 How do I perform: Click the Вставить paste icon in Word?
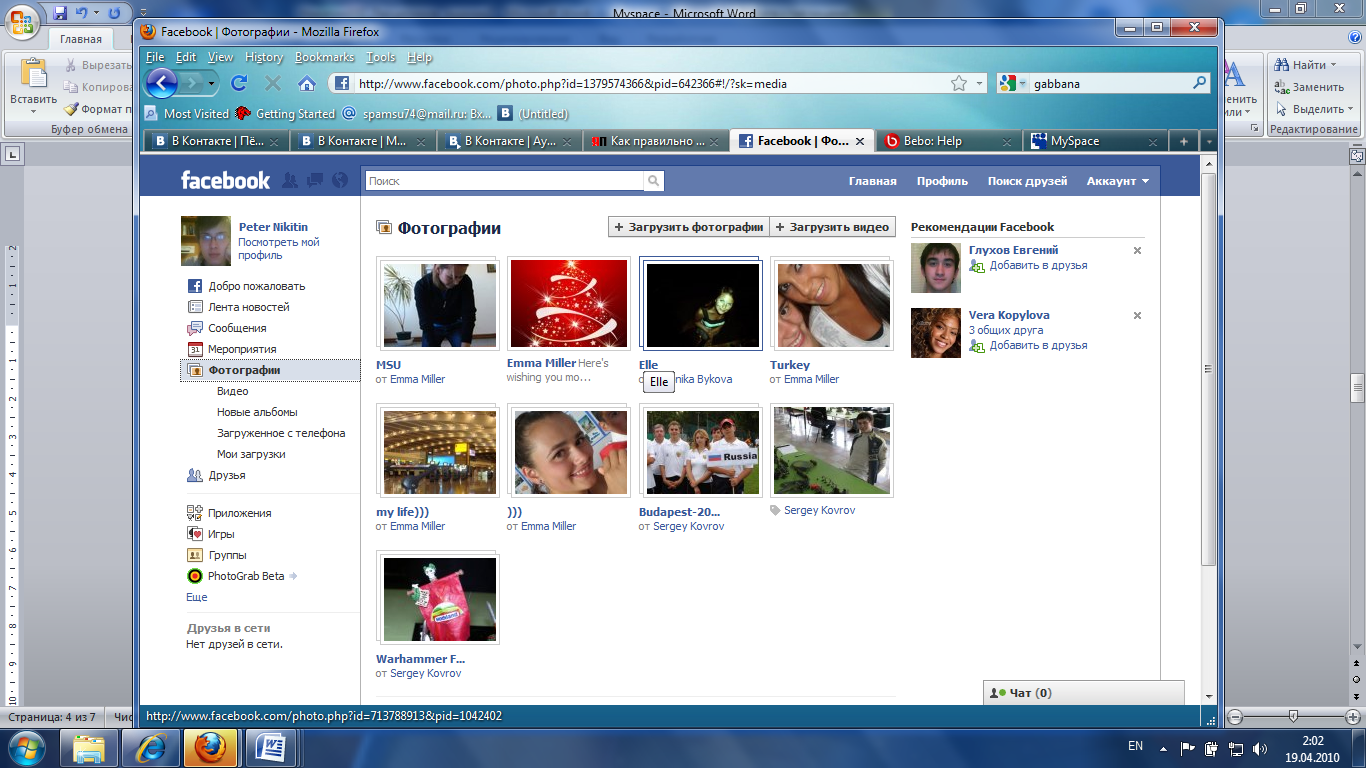tap(34, 73)
